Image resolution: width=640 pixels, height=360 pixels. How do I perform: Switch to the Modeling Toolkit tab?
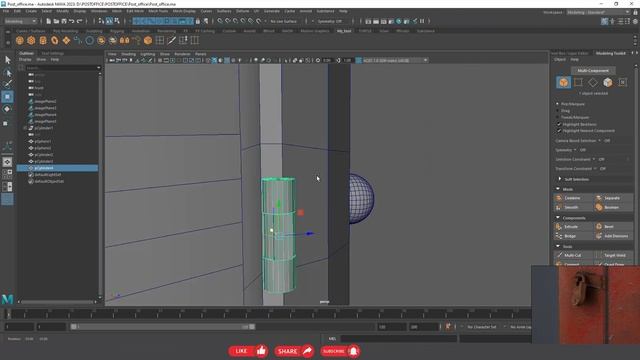click(611, 53)
